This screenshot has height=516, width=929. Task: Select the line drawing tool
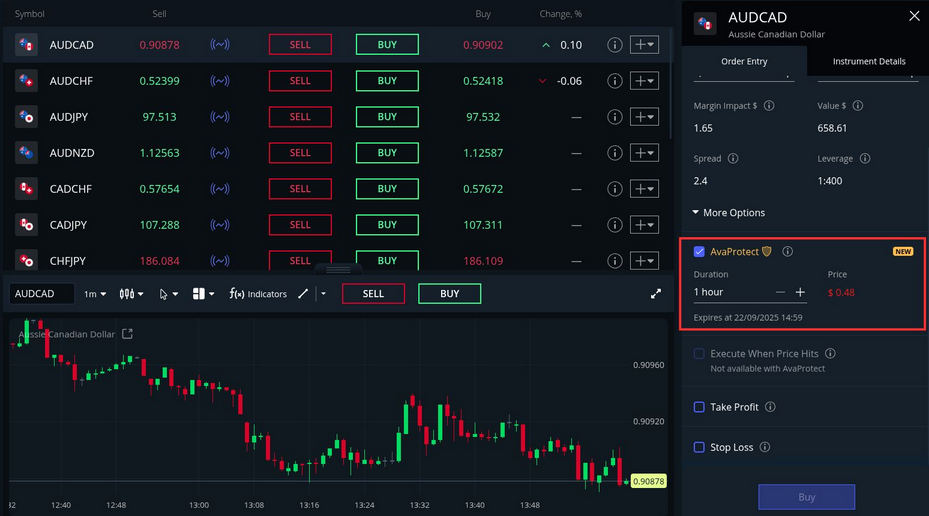(x=303, y=294)
